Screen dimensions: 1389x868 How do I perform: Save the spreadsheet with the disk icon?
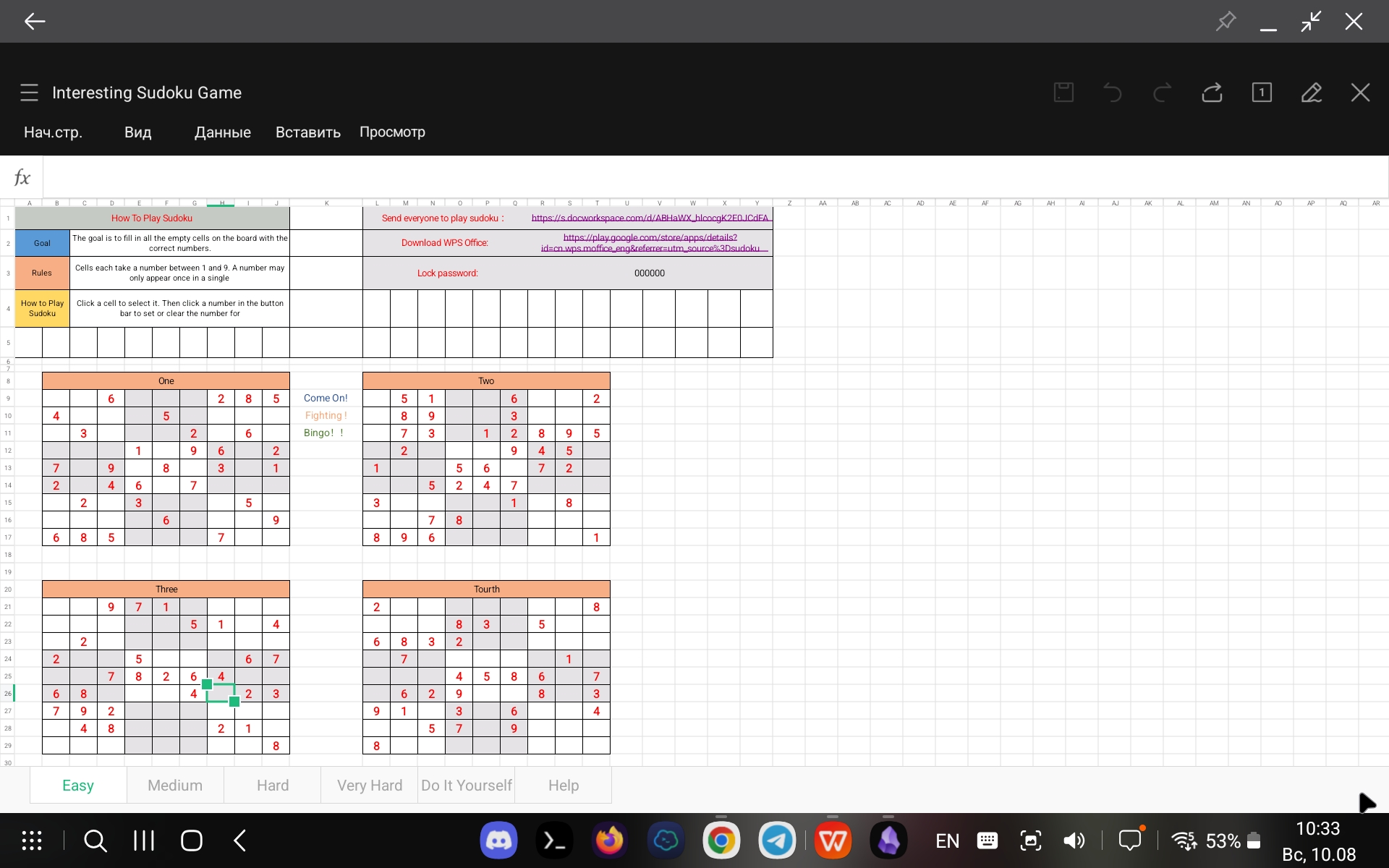click(1063, 92)
